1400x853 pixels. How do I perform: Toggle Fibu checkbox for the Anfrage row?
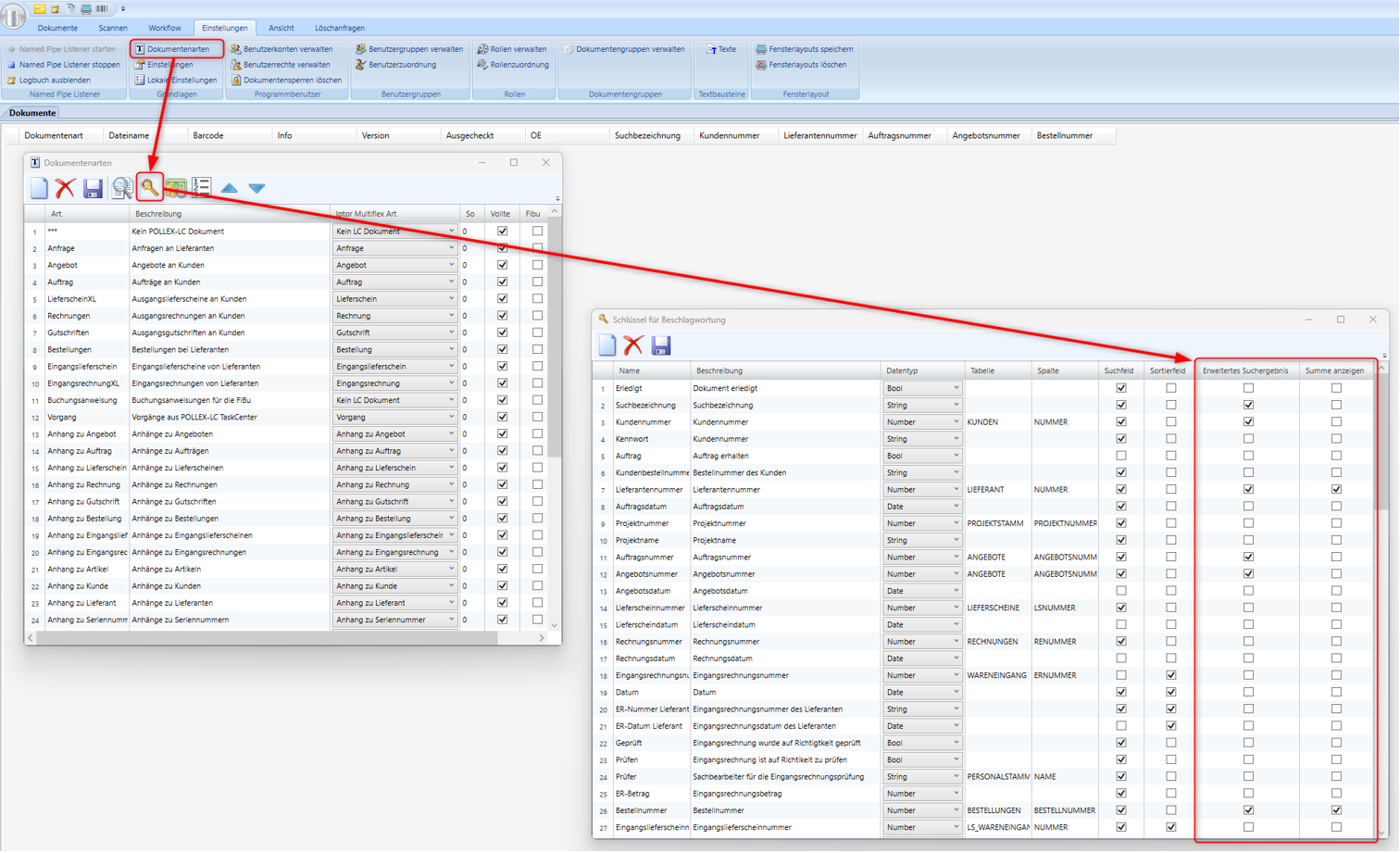(537, 248)
